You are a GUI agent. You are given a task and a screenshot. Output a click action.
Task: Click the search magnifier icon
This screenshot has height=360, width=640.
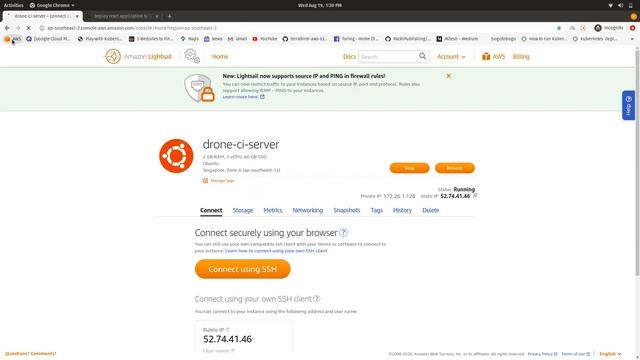point(422,56)
